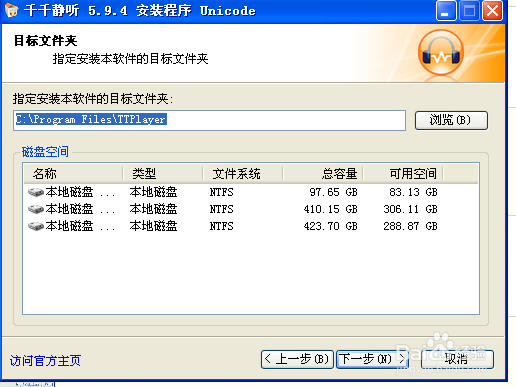This screenshot has width=516, height=387.
Task: Continue with 下一步(N) button
Action: [x=372, y=359]
